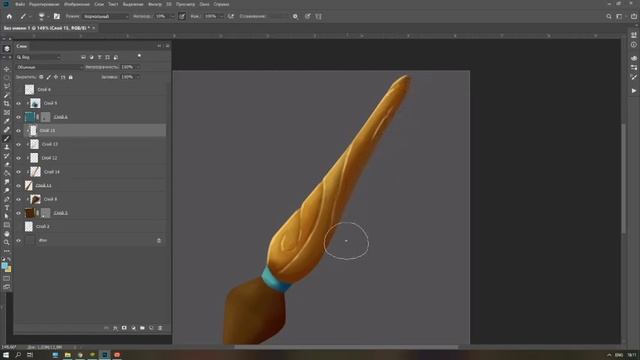The width and height of the screenshot is (640, 360).
Task: Hide layer Слой 11 eye icon
Action: coord(18,186)
